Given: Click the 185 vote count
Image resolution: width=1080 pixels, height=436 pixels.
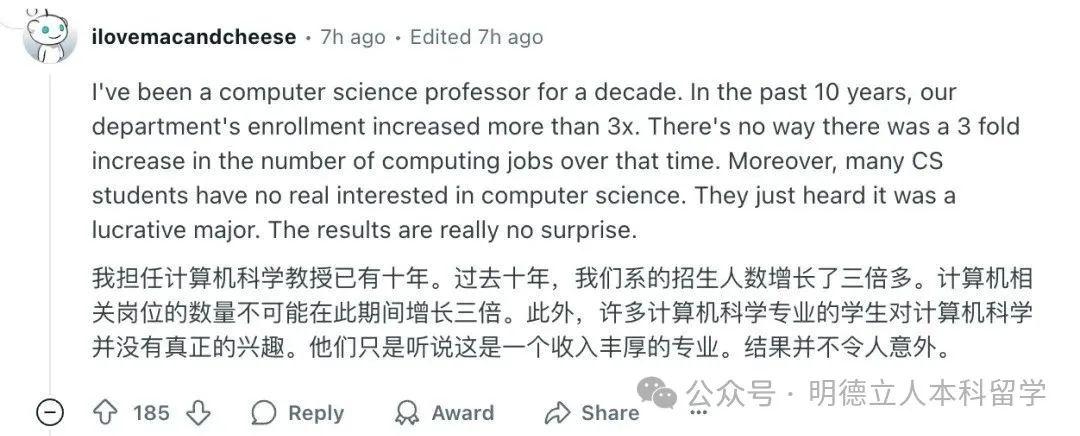Looking at the screenshot, I should coord(151,413).
